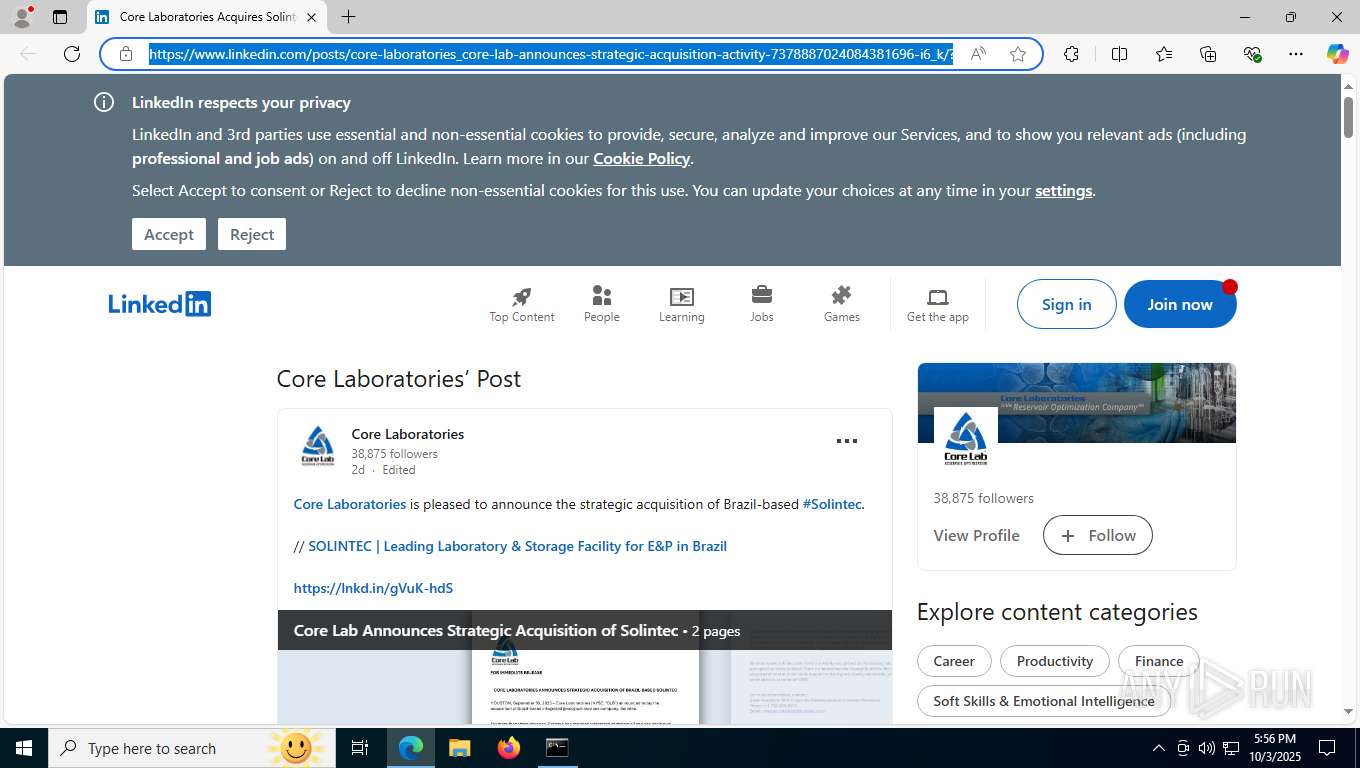1360x768 pixels.
Task: Open the Solintec acquisition document preview
Action: (x=585, y=667)
